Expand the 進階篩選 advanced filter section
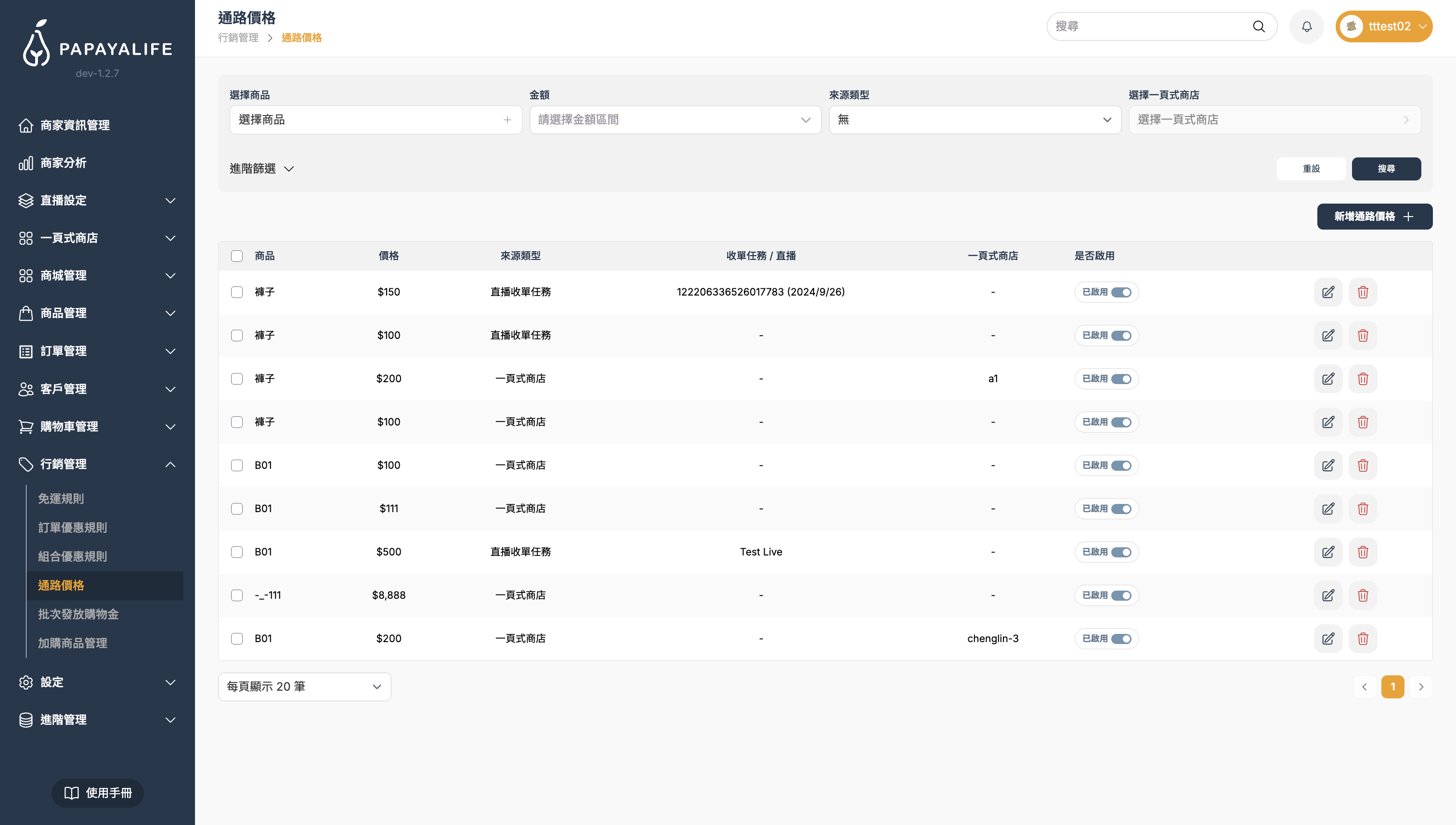This screenshot has width=1456, height=825. click(262, 169)
